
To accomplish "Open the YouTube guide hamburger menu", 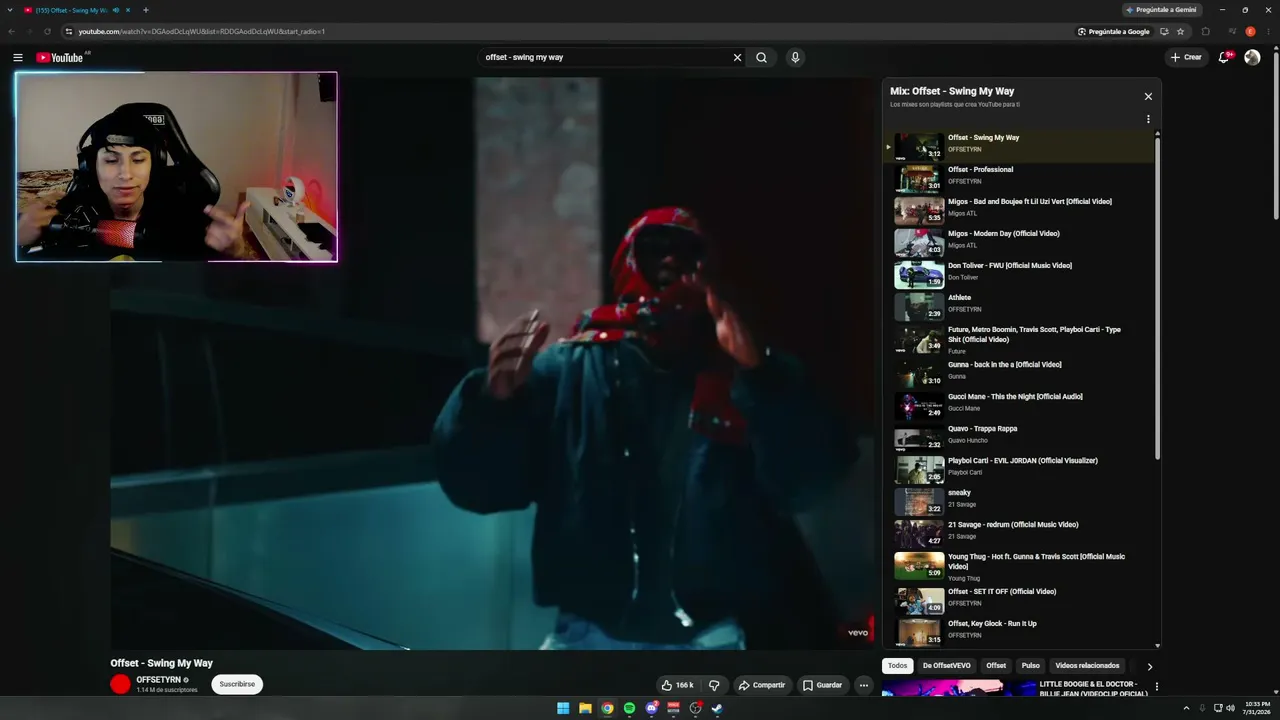I will (x=18, y=57).
